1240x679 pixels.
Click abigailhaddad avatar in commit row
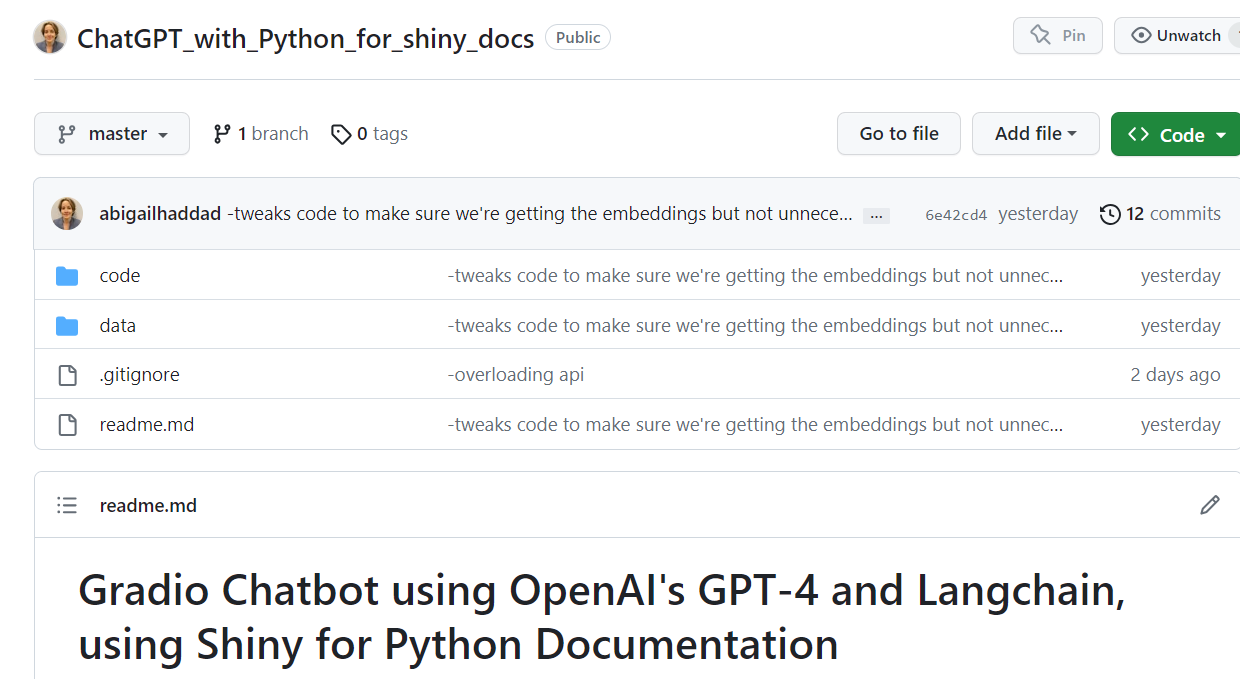(67, 214)
